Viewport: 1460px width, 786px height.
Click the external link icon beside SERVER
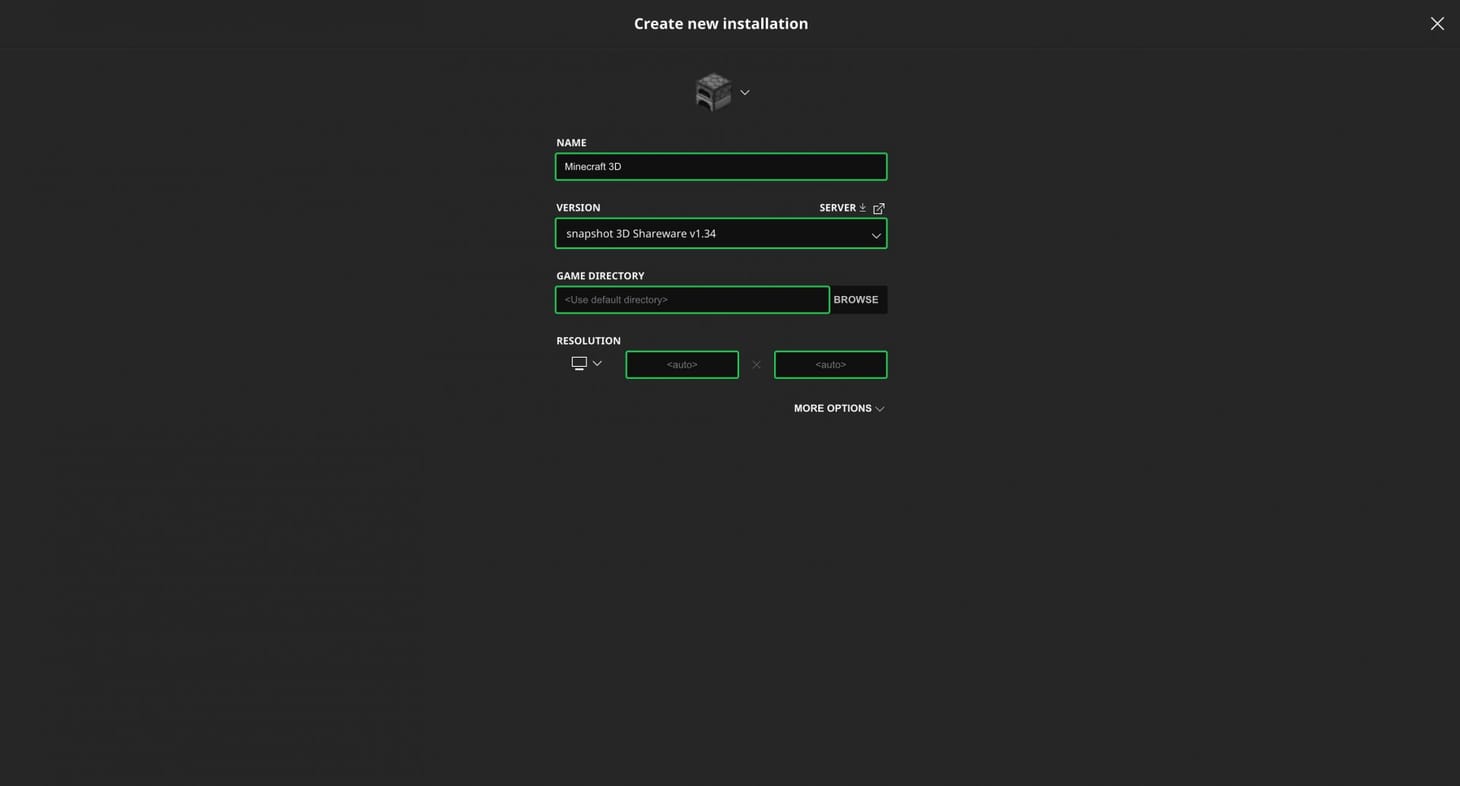pyautogui.click(x=878, y=207)
